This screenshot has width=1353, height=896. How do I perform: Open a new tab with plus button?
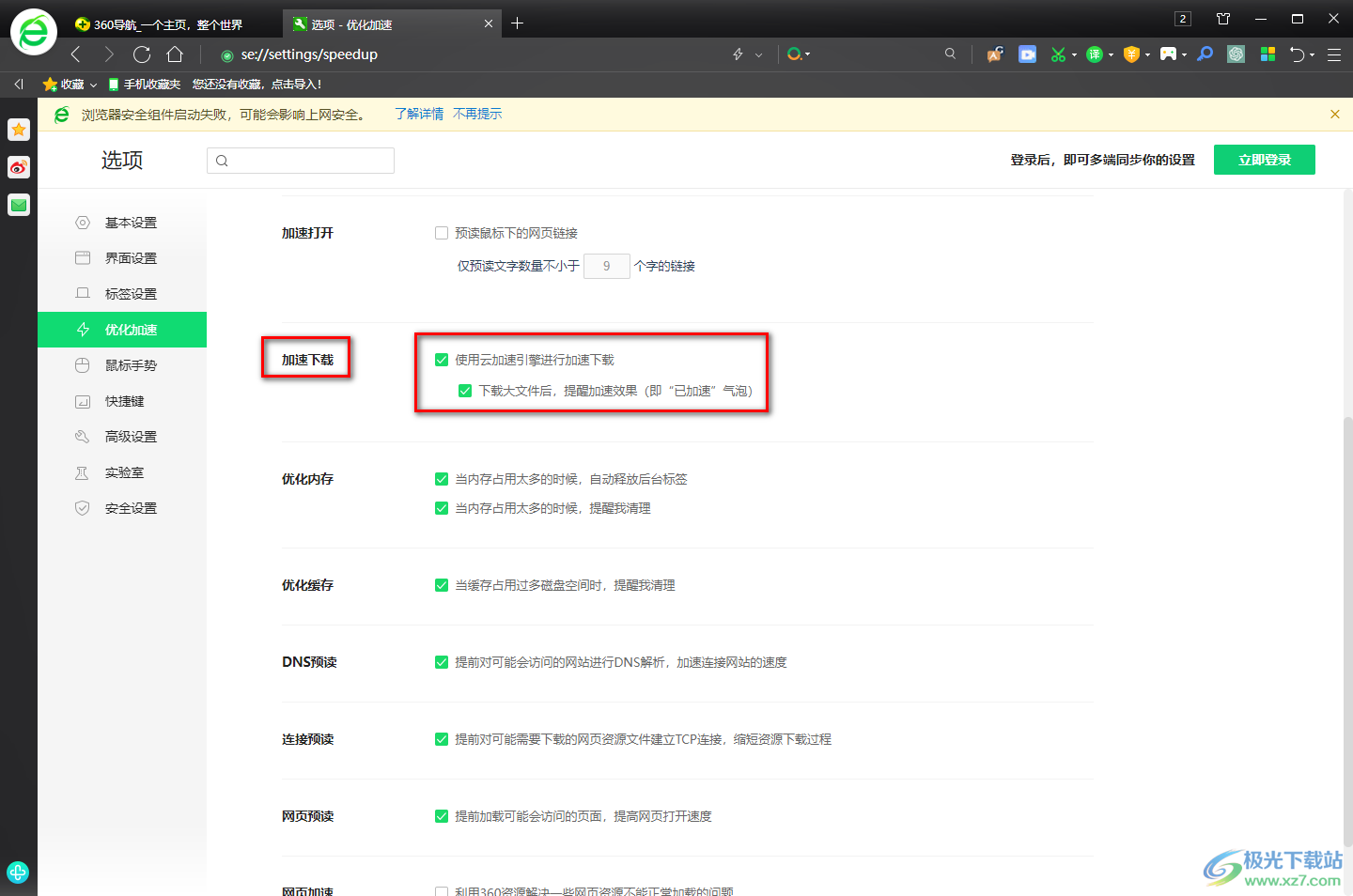coord(517,23)
